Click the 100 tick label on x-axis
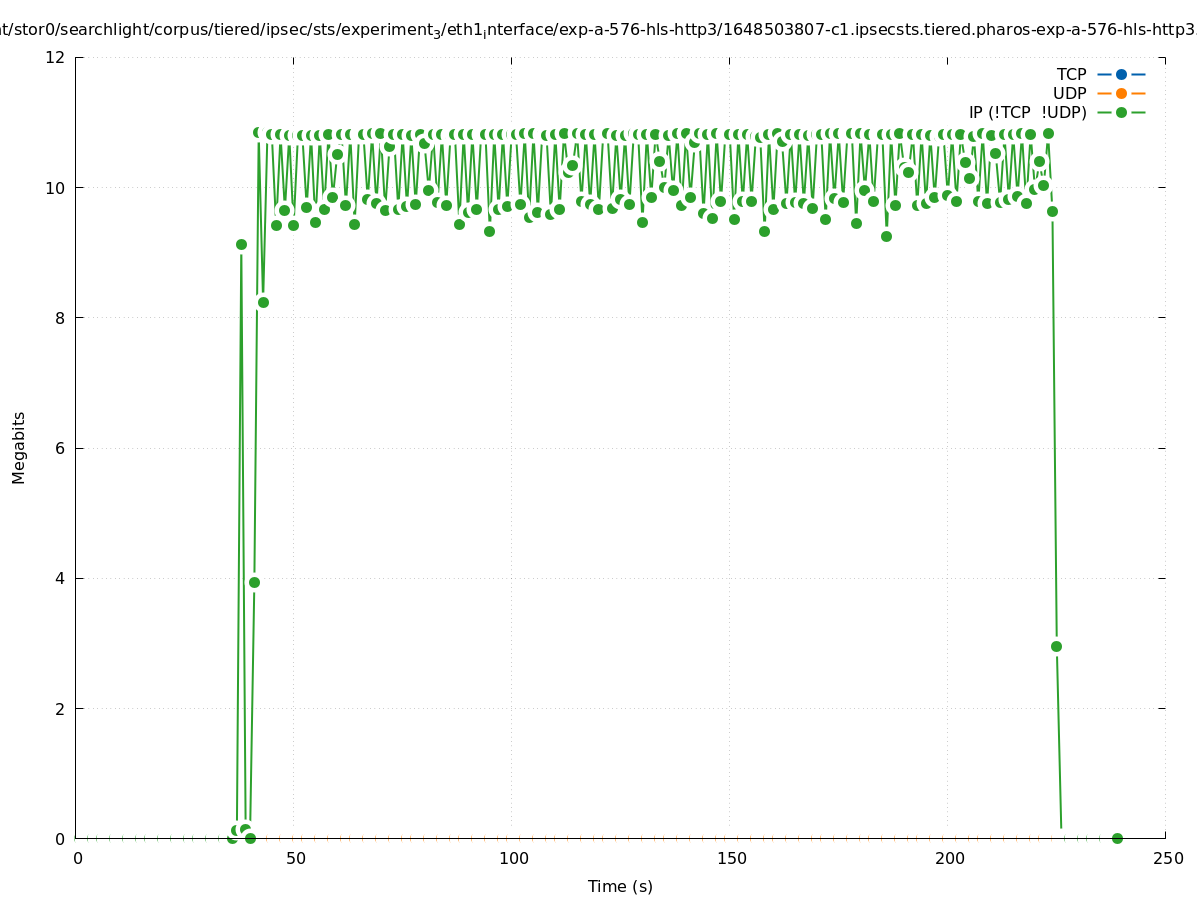Image resolution: width=1197 pixels, height=900 pixels. click(513, 858)
